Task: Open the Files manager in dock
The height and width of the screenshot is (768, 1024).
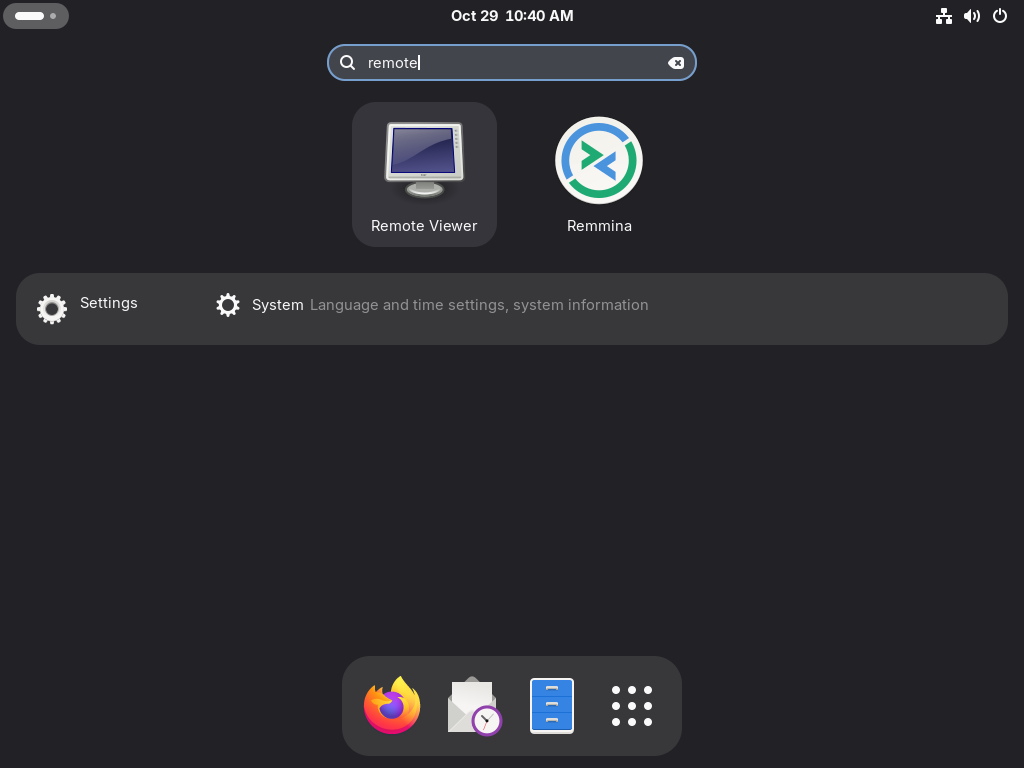Action: pos(552,706)
